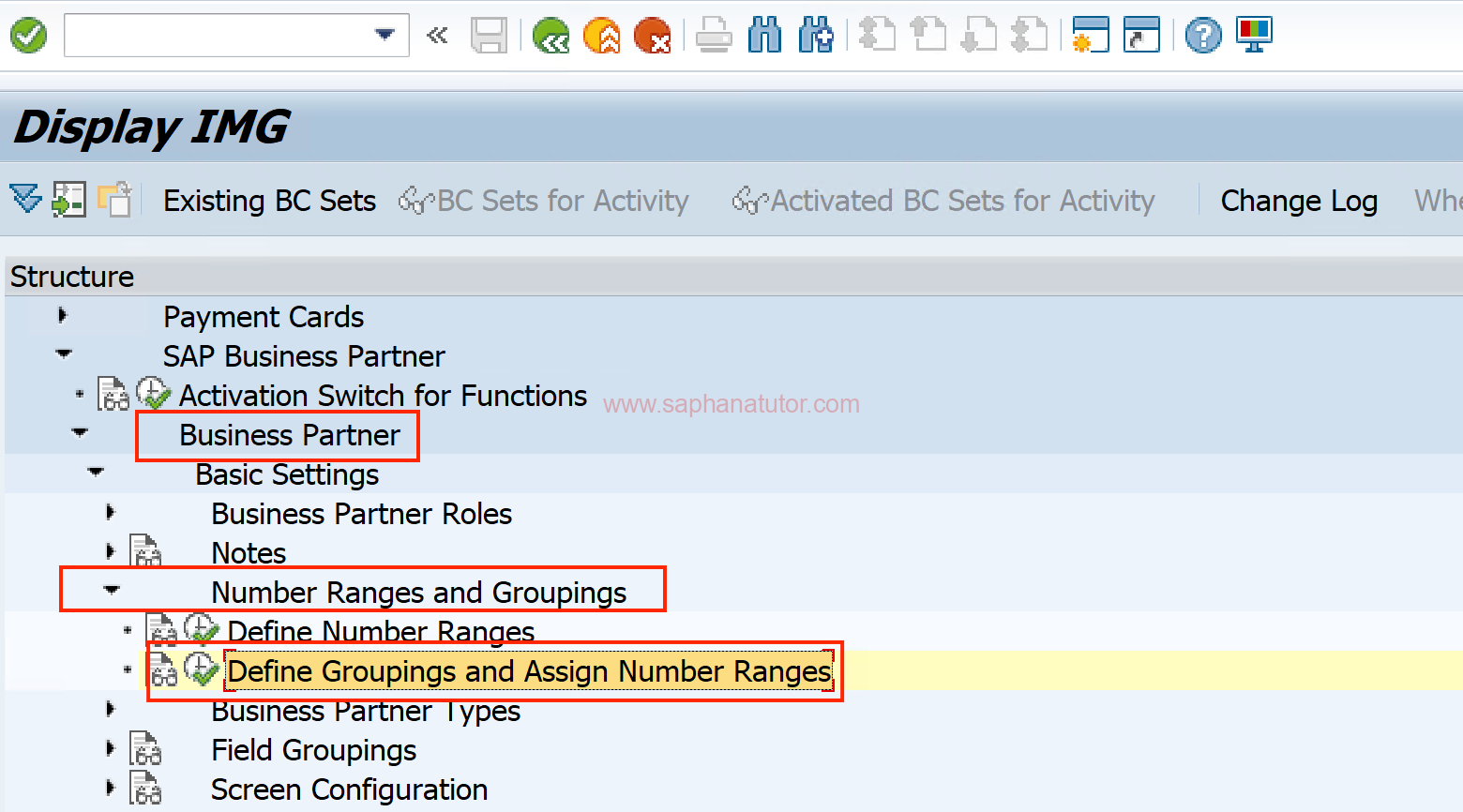Open the transaction command field dropdown
The image size is (1463, 812).
[x=385, y=35]
